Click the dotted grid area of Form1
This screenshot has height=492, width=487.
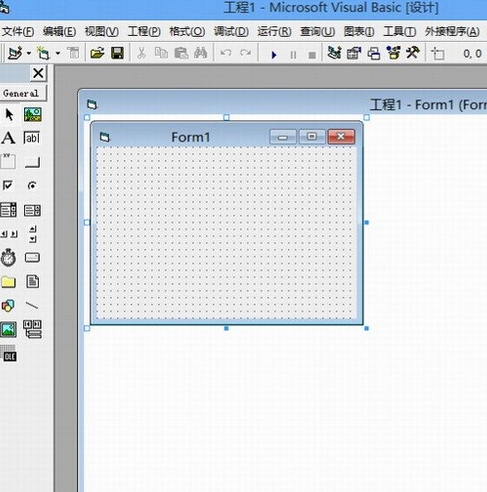click(226, 233)
